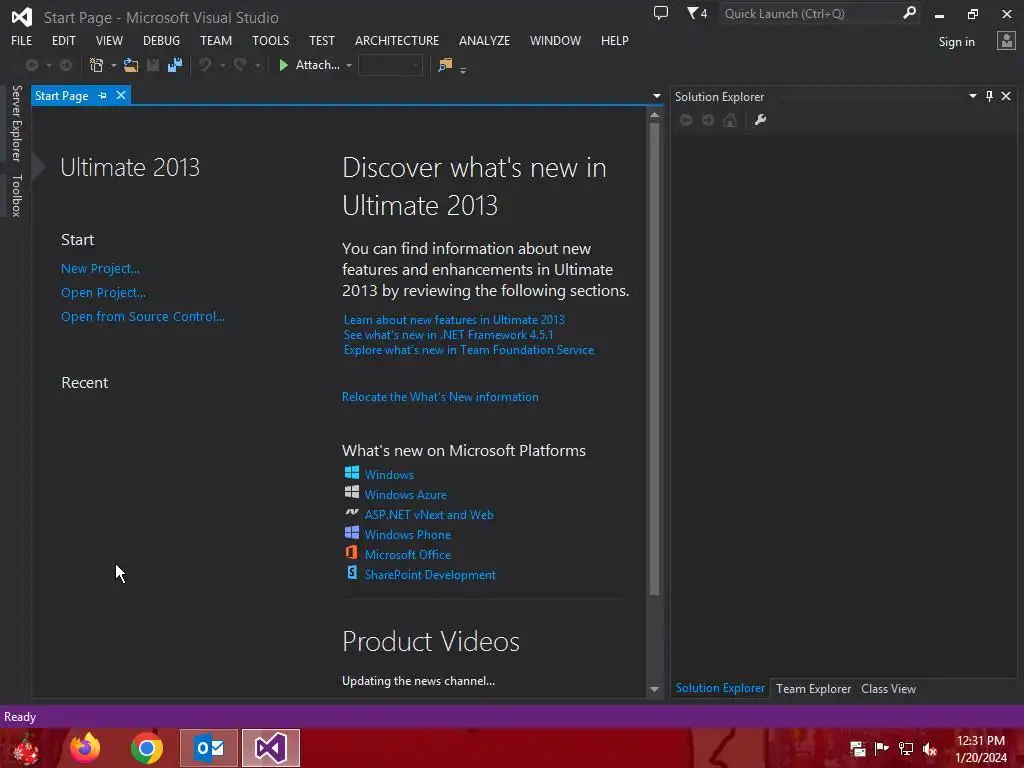
Task: Open the active documents list dropdown
Action: [656, 96]
